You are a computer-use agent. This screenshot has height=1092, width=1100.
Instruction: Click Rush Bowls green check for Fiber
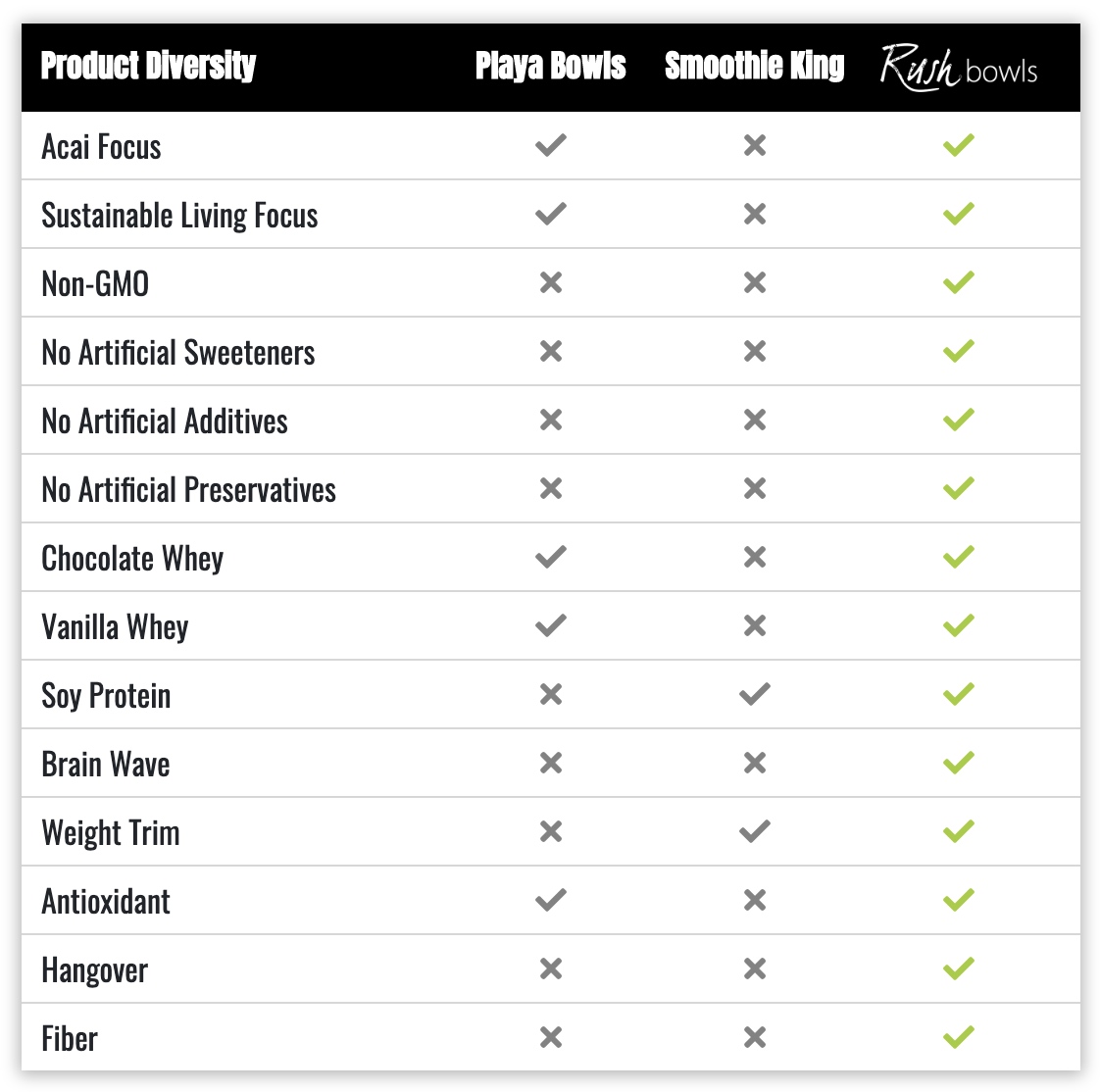pos(958,1037)
